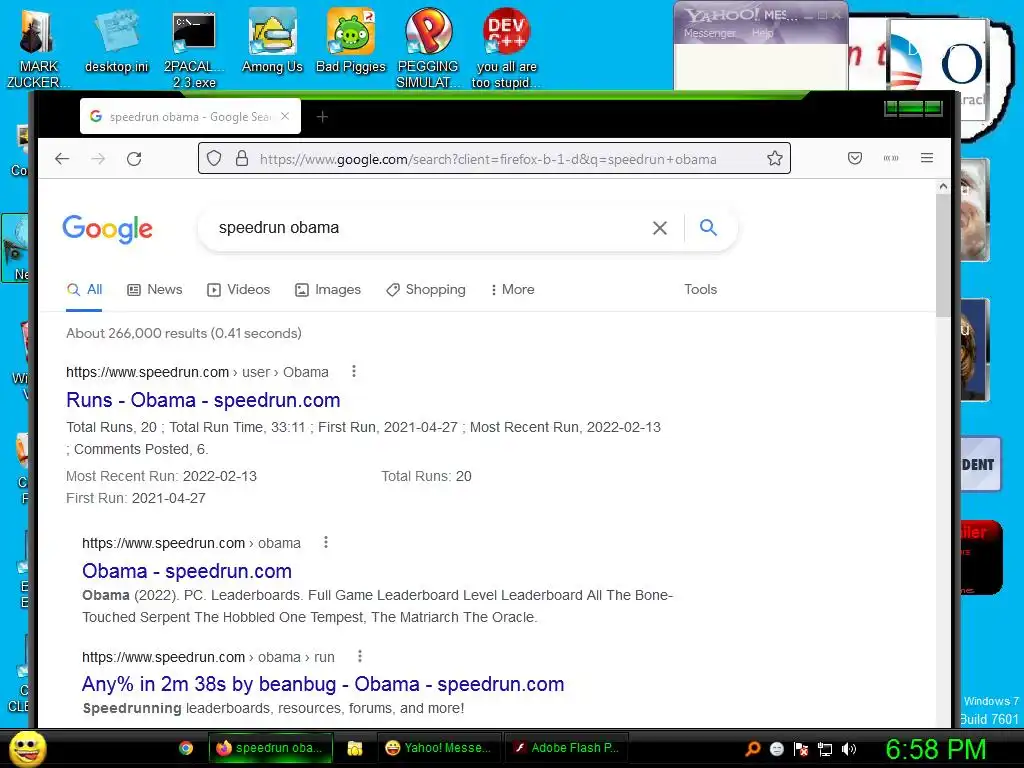The height and width of the screenshot is (768, 1024).
Task: Expand the More search filters
Action: click(x=513, y=289)
